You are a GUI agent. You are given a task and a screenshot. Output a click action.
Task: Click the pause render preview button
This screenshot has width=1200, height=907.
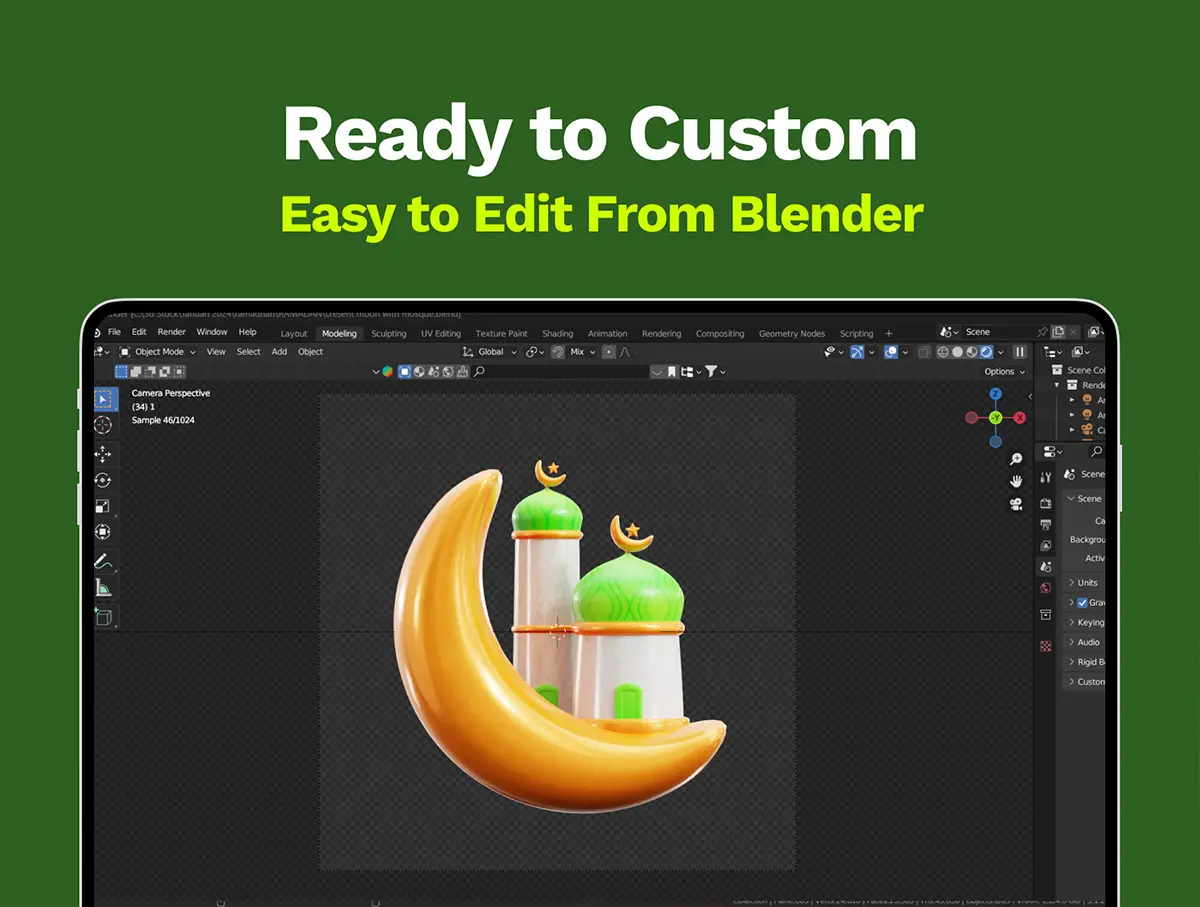click(x=1020, y=352)
